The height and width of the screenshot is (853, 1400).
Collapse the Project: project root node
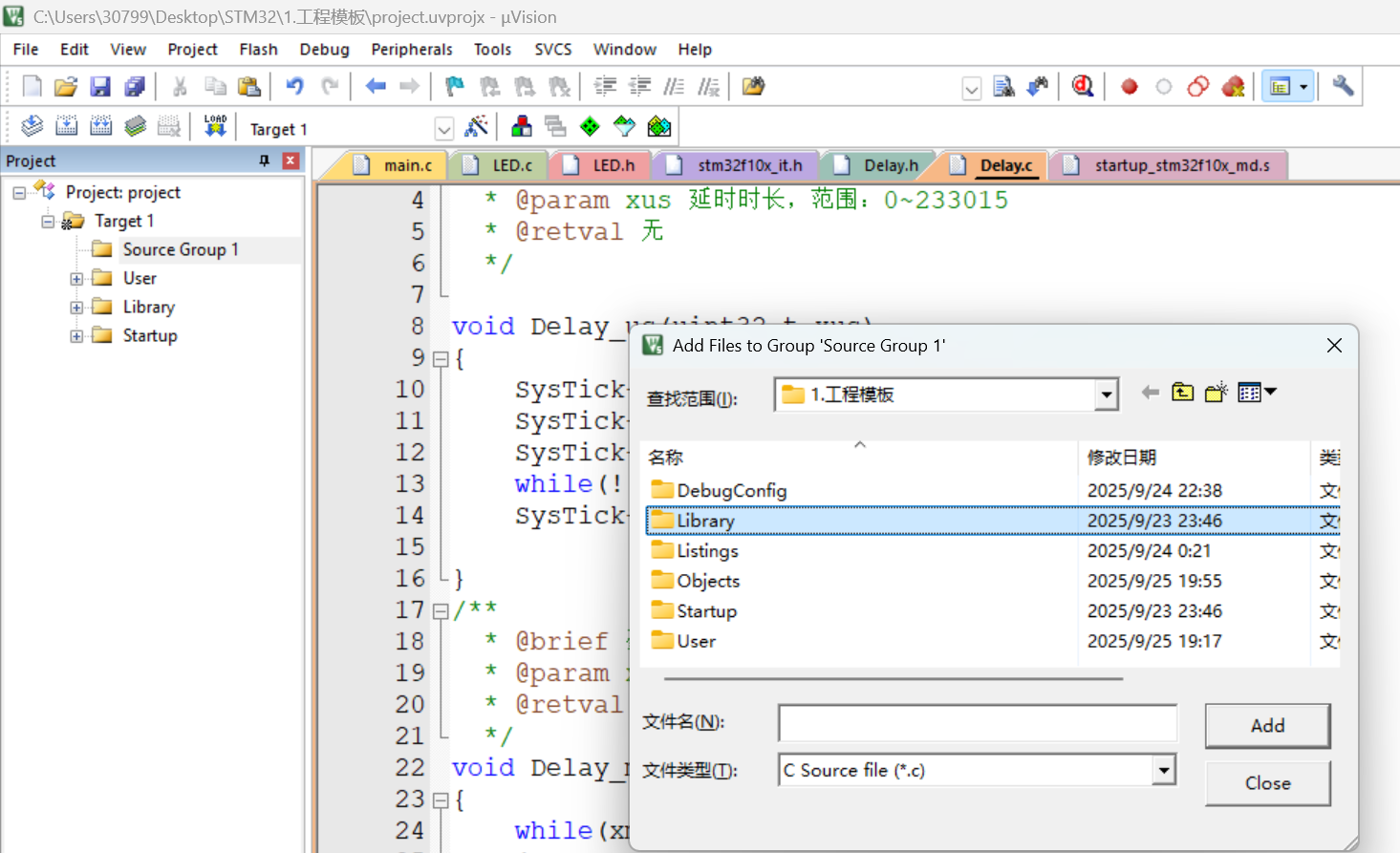point(19,193)
